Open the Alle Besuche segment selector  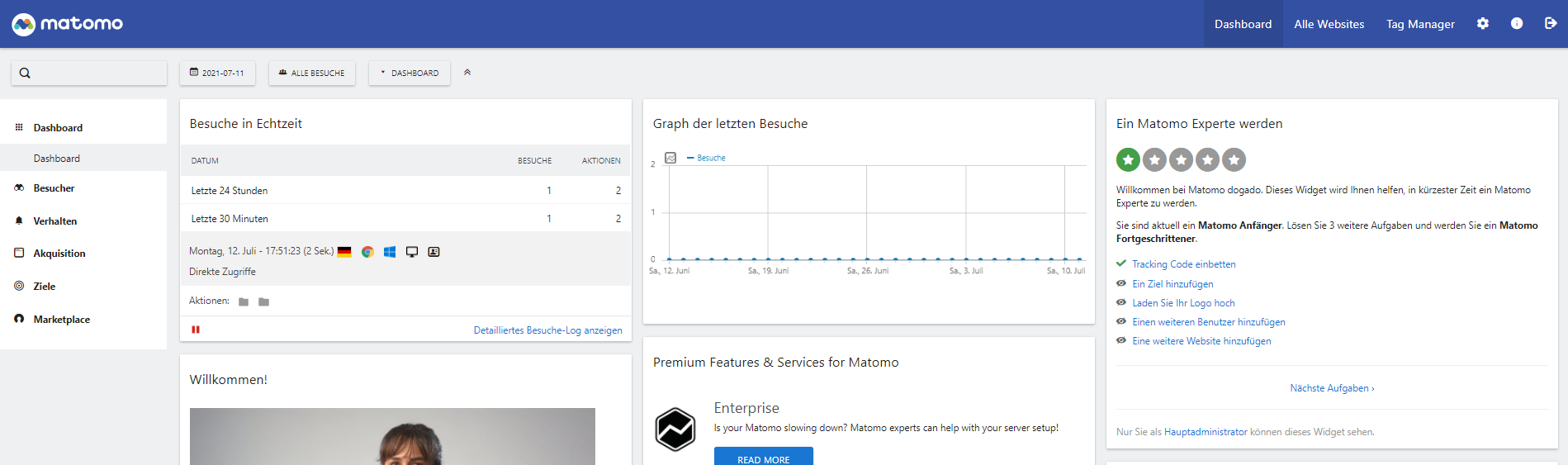(x=312, y=73)
